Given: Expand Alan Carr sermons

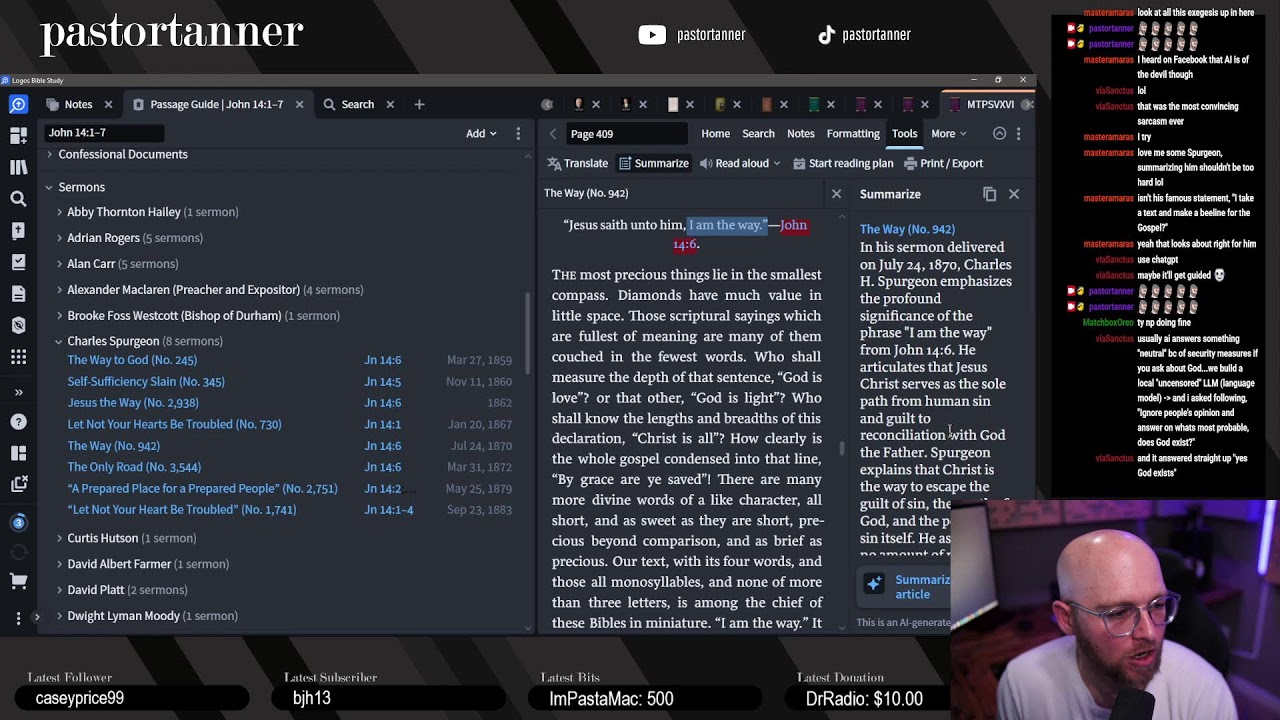Looking at the screenshot, I should pos(59,264).
